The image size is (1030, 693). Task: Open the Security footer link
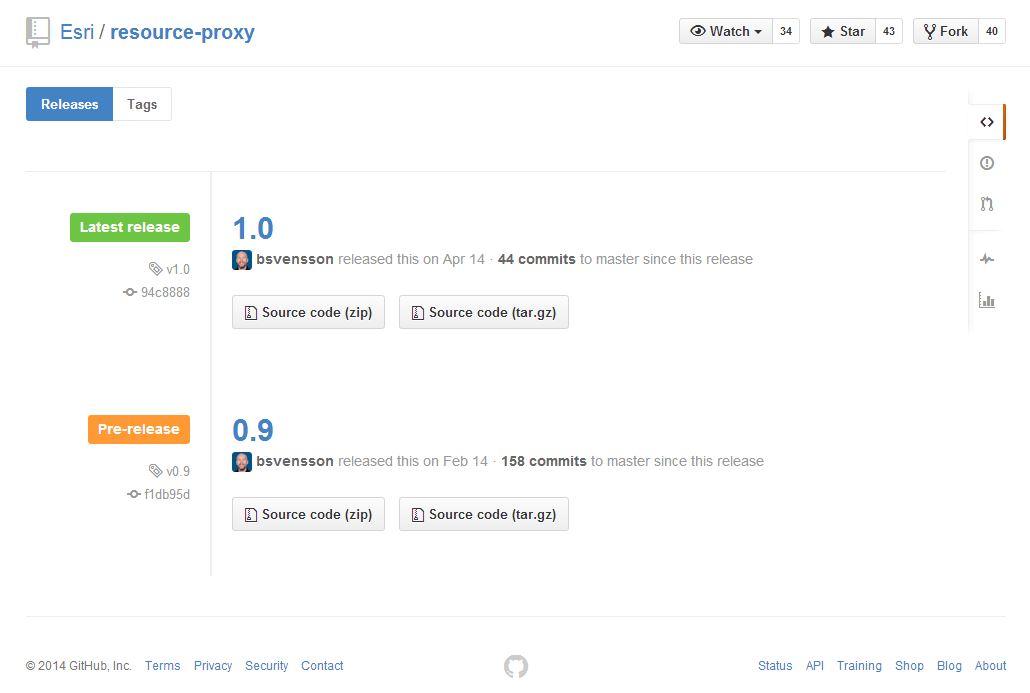pyautogui.click(x=267, y=665)
